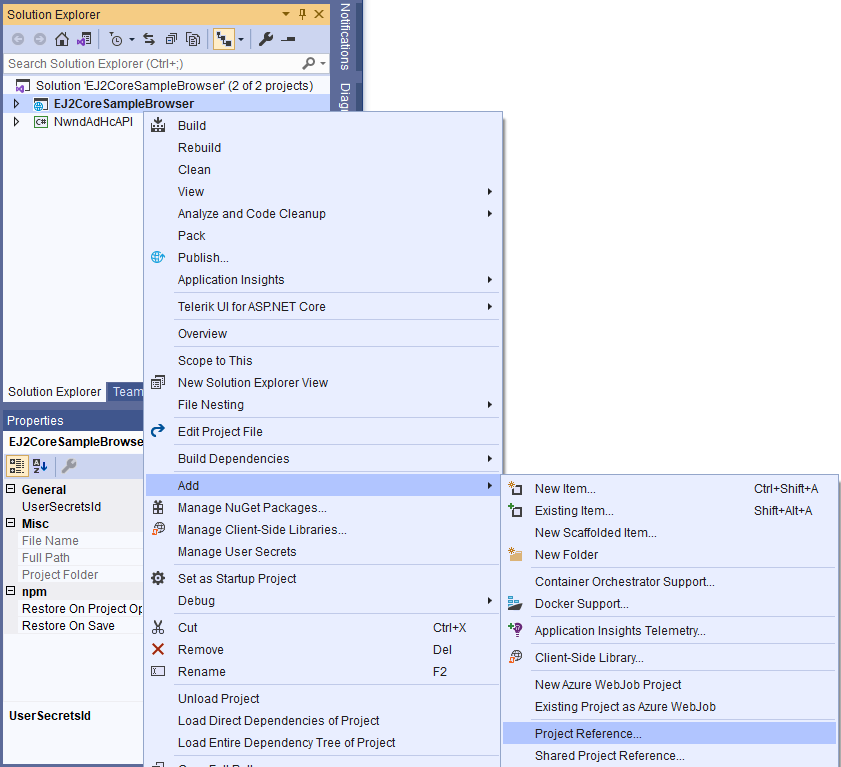Click Back arrow in Solution Explorer toolbar

coord(18,39)
